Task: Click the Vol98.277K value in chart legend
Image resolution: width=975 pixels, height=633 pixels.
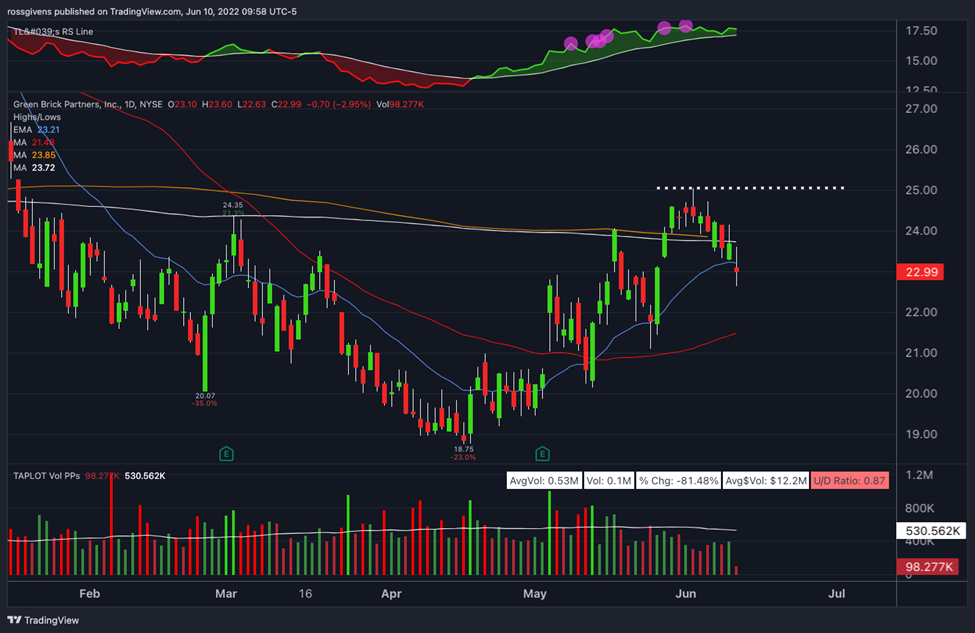Action: [400, 104]
